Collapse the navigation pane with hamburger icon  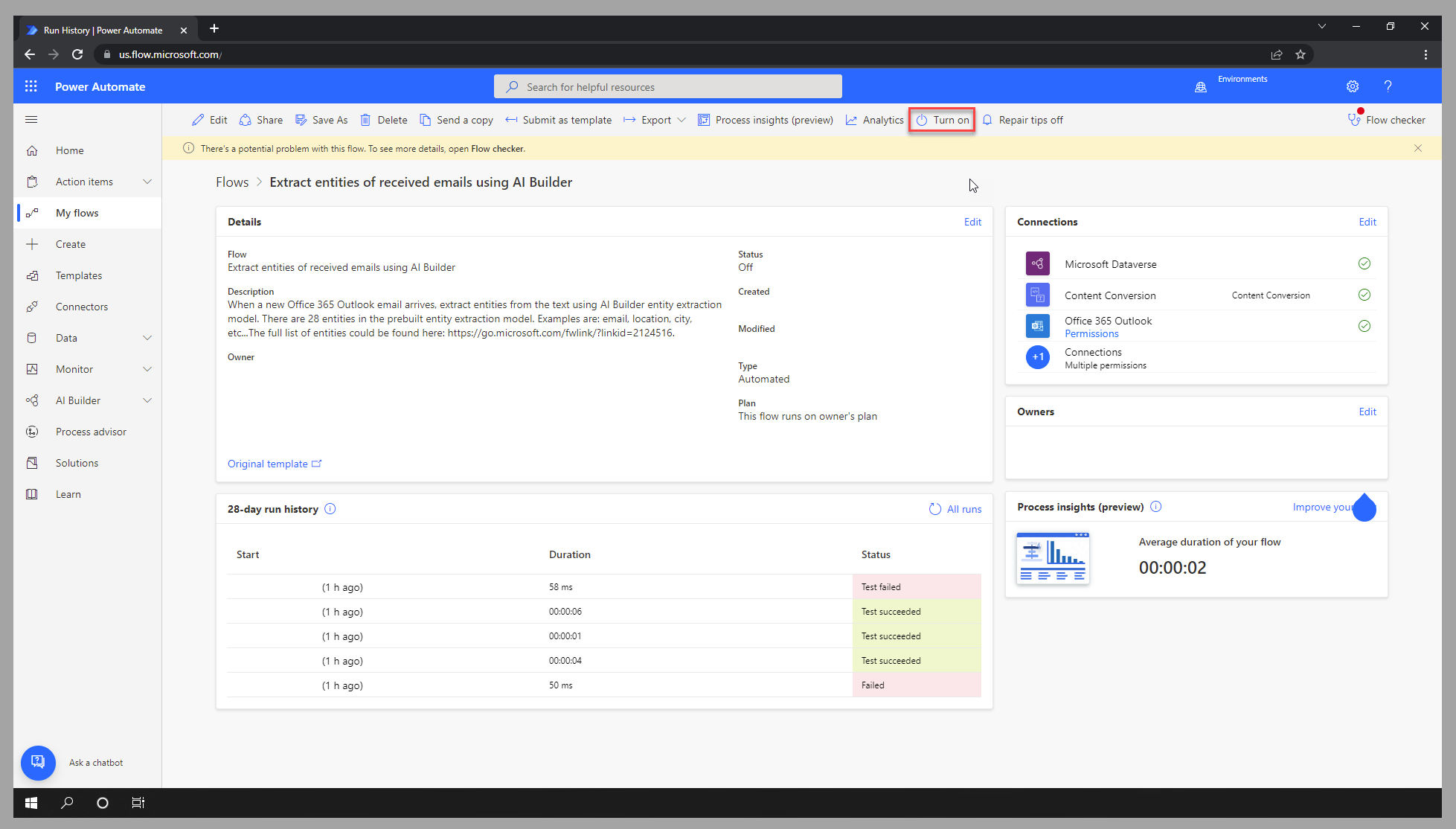[31, 119]
